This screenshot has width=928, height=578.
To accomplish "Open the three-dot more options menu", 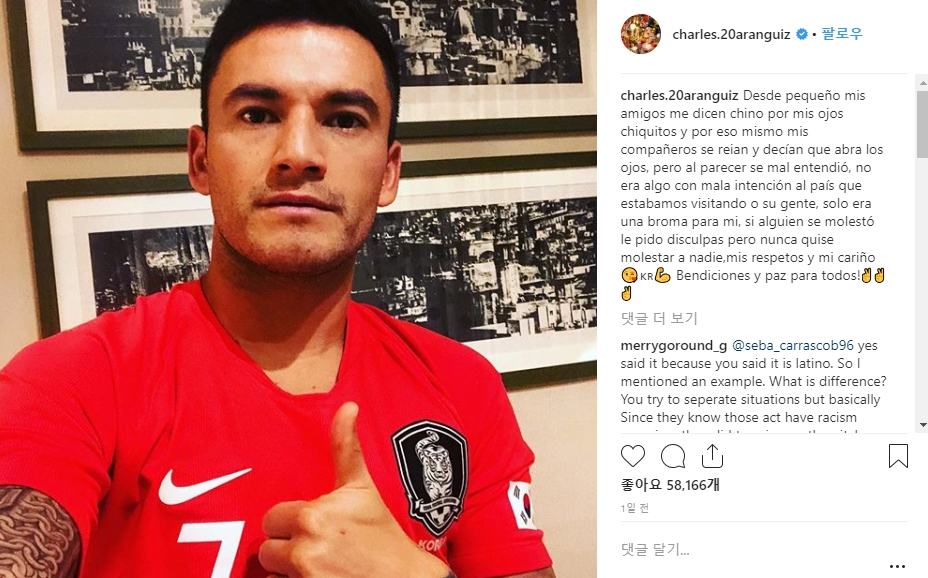I will point(897,566).
